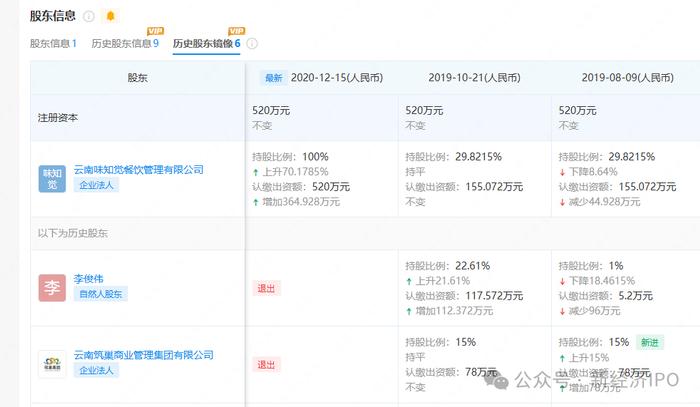700x407 pixels.
Task: Click the 云南筑巢商业管理集团 logo
Action: click(52, 364)
